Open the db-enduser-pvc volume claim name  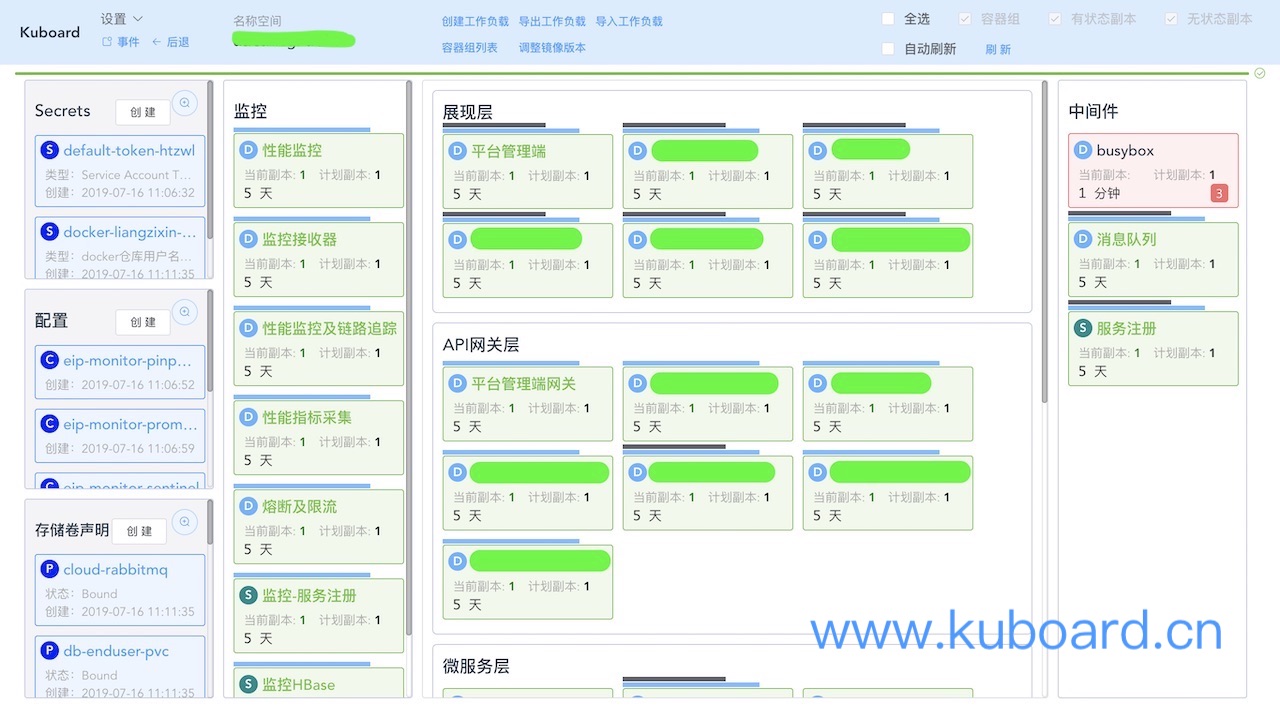point(116,651)
